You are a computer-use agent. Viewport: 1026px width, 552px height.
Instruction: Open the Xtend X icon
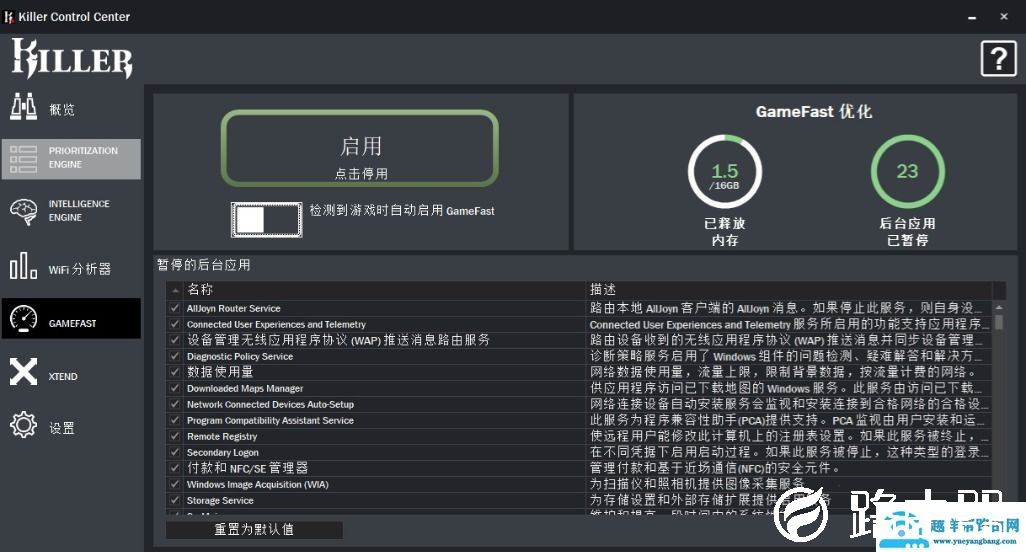24,372
